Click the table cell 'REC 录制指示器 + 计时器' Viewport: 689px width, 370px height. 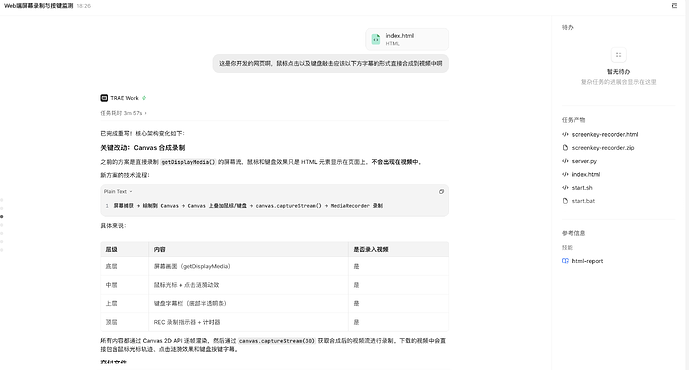pos(248,322)
